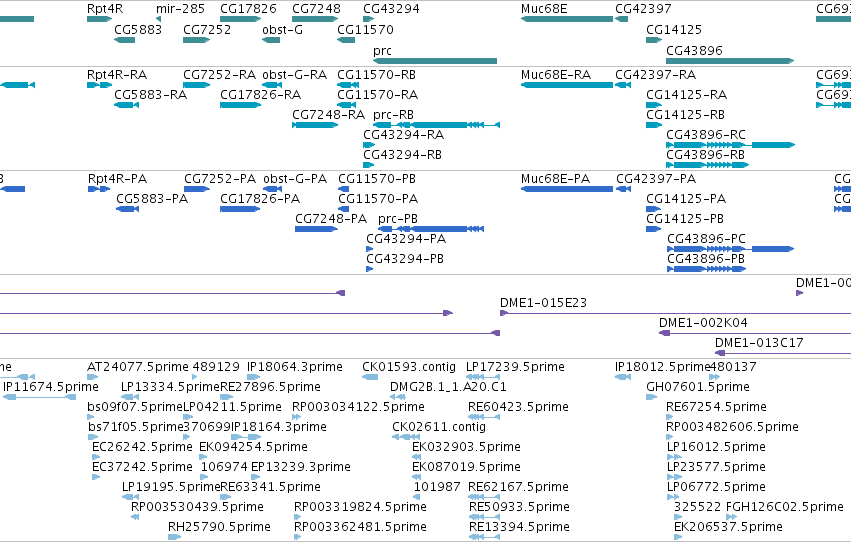
Task: Select the prc-RB transcript glyph
Action: click(436, 125)
